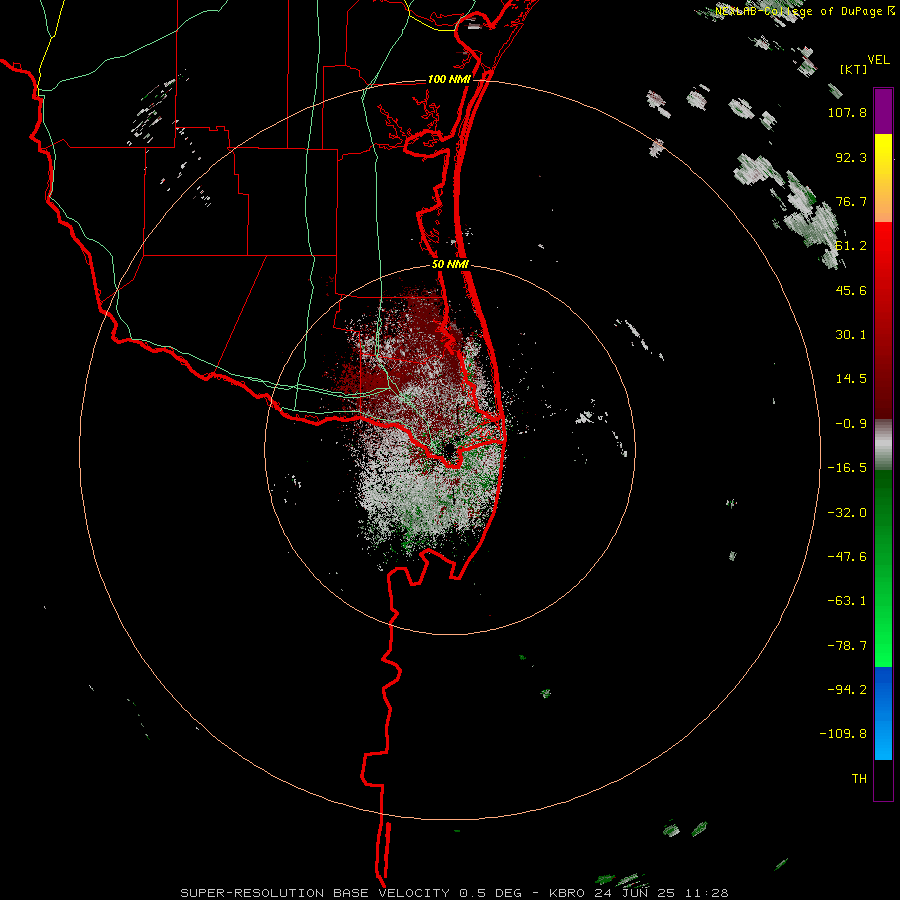Select the -63.1 velocity scale value

click(847, 601)
